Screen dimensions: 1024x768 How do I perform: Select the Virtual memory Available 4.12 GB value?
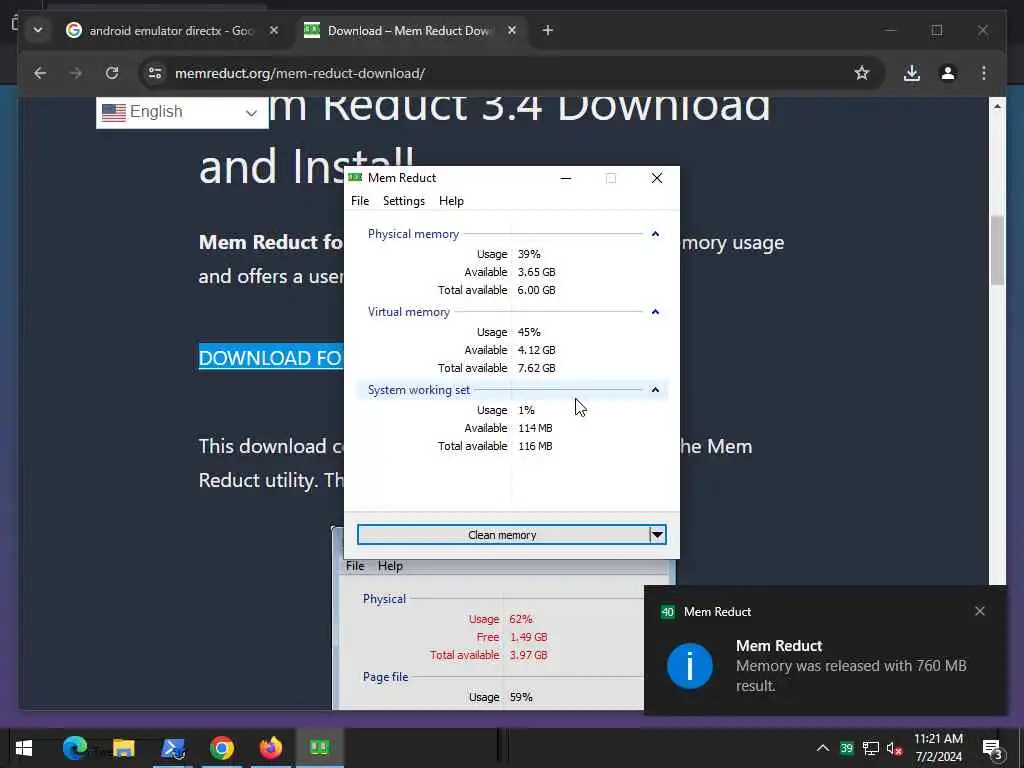coord(536,350)
